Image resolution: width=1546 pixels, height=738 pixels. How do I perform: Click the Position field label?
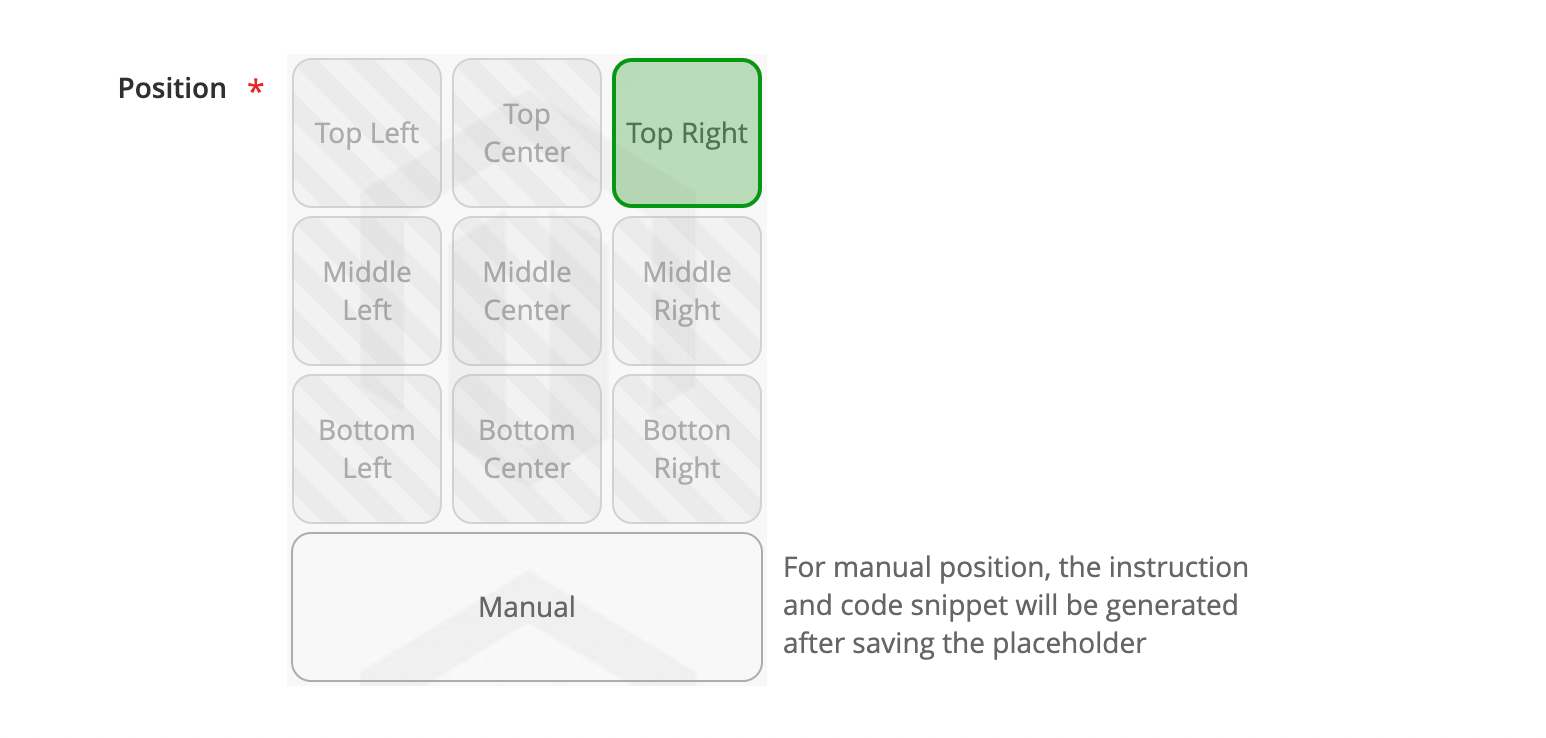172,88
